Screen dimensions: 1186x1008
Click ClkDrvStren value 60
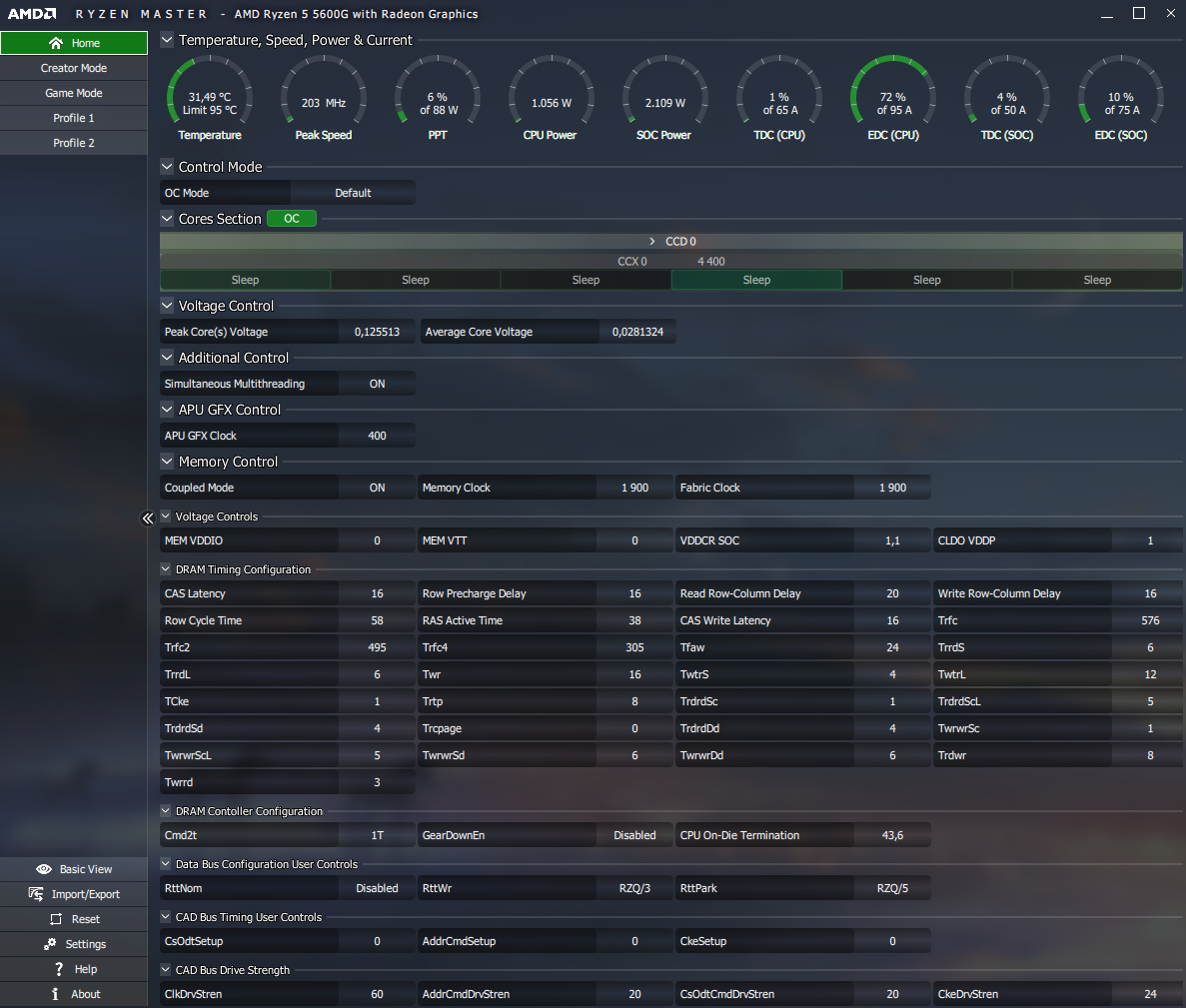(x=377, y=994)
